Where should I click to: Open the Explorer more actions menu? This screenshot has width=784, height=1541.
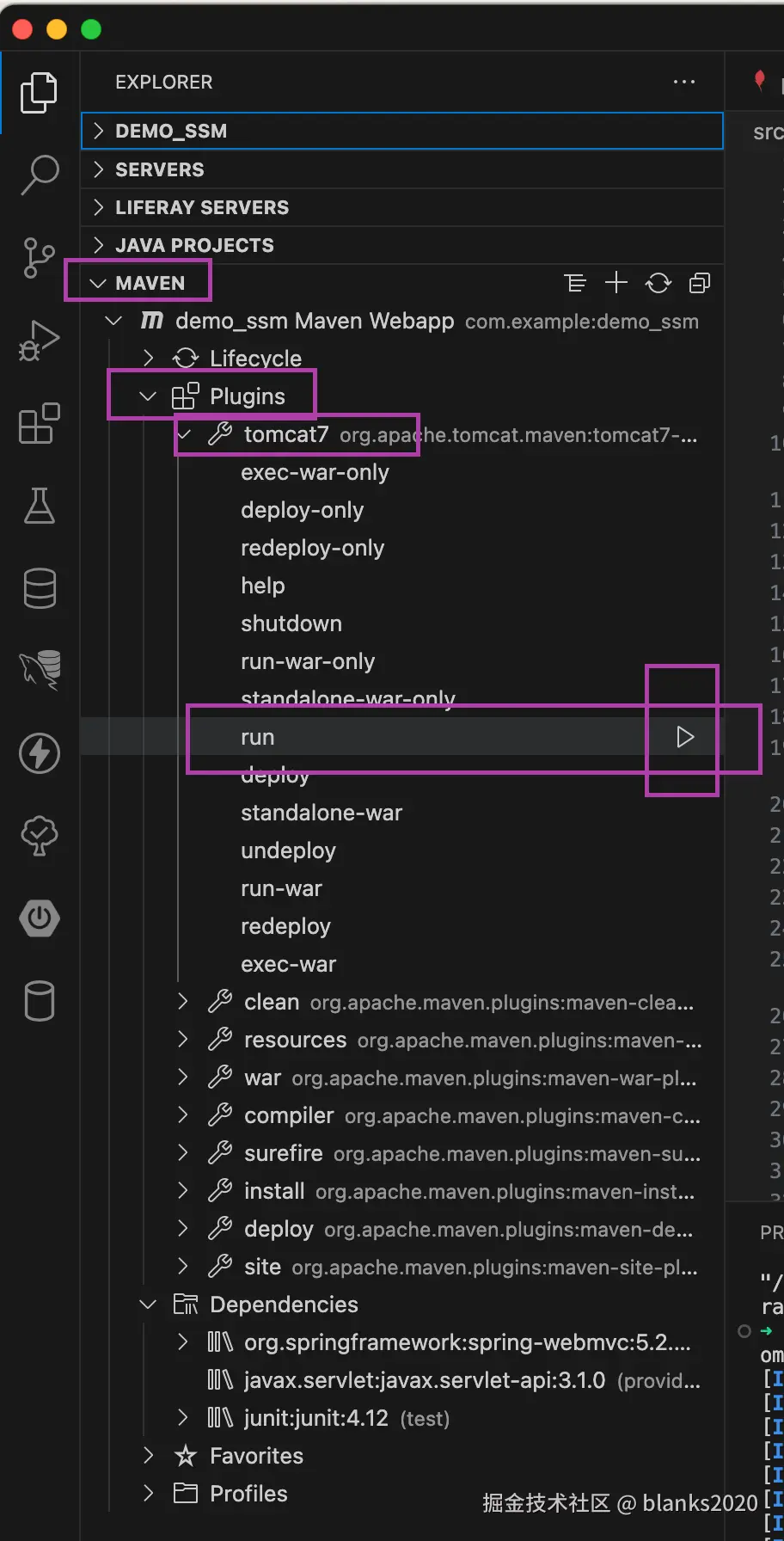[x=683, y=82]
